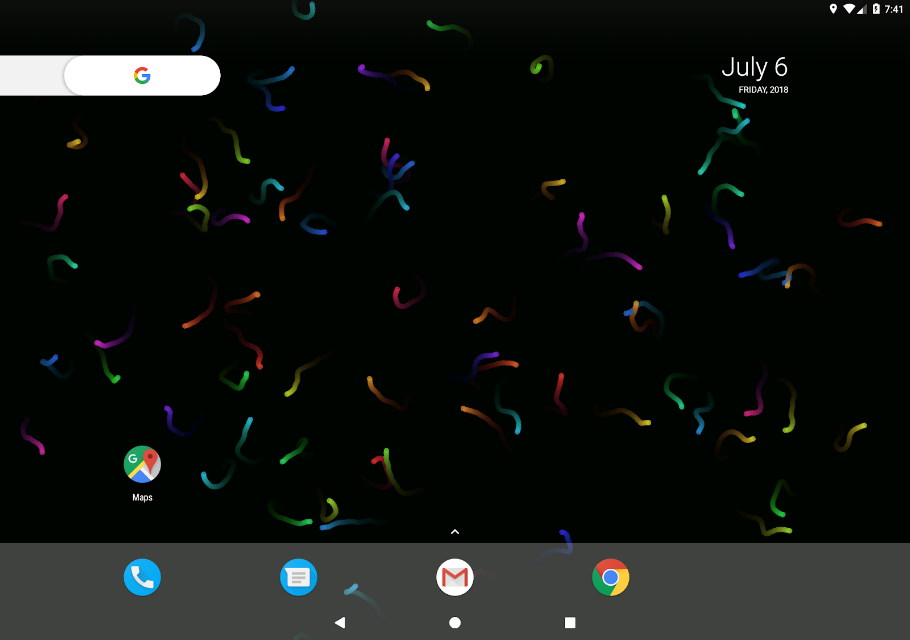This screenshot has width=910, height=640.
Task: Tap the back navigation triangle
Action: coord(340,623)
